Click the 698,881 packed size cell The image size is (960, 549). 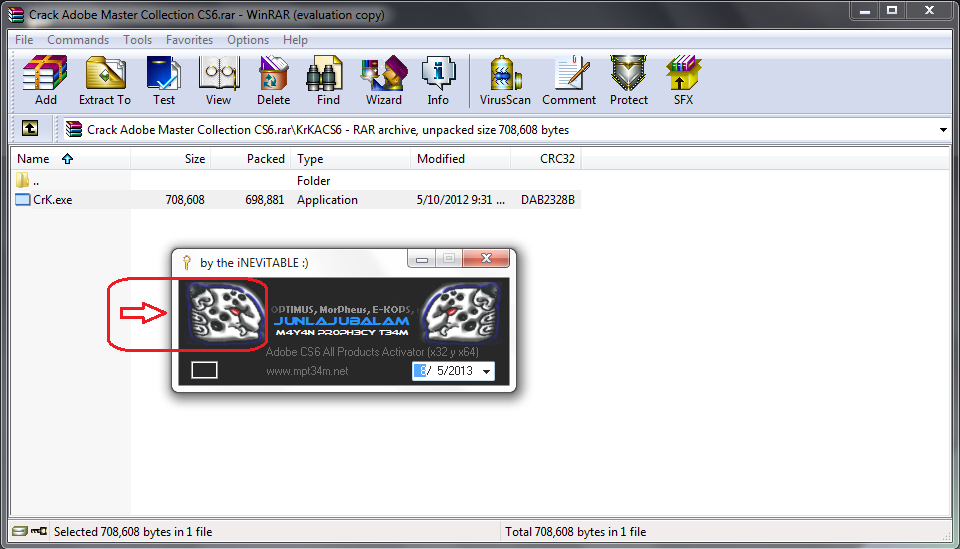tap(264, 200)
